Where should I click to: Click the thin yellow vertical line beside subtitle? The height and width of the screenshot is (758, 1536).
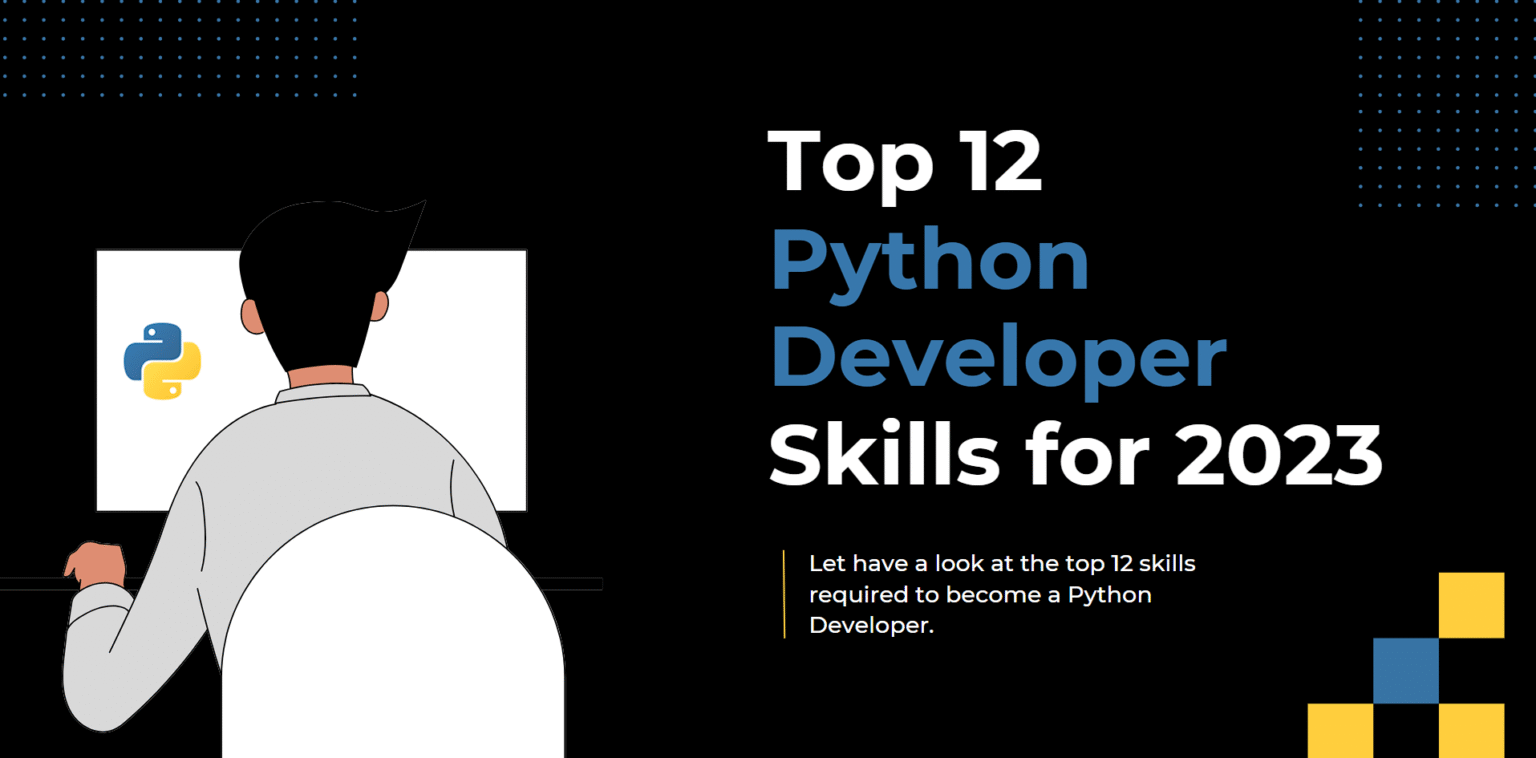click(784, 594)
